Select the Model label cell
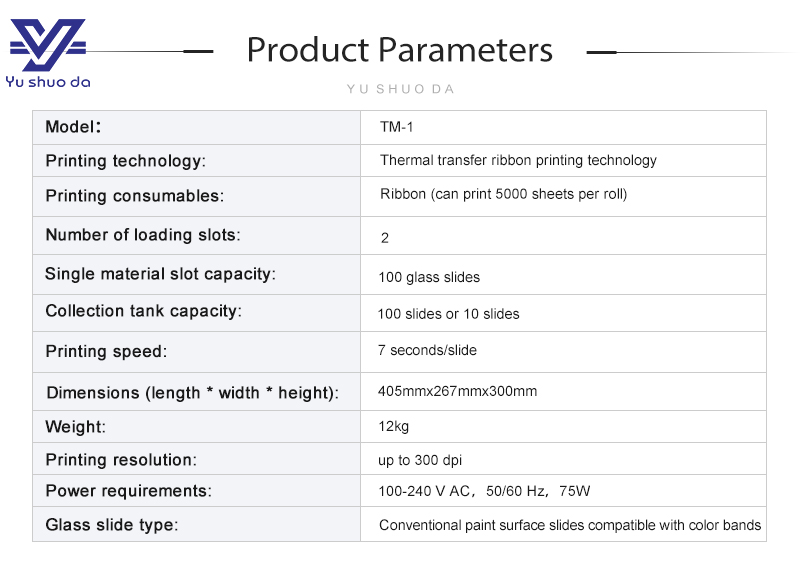This screenshot has height=582, width=800. point(73,127)
